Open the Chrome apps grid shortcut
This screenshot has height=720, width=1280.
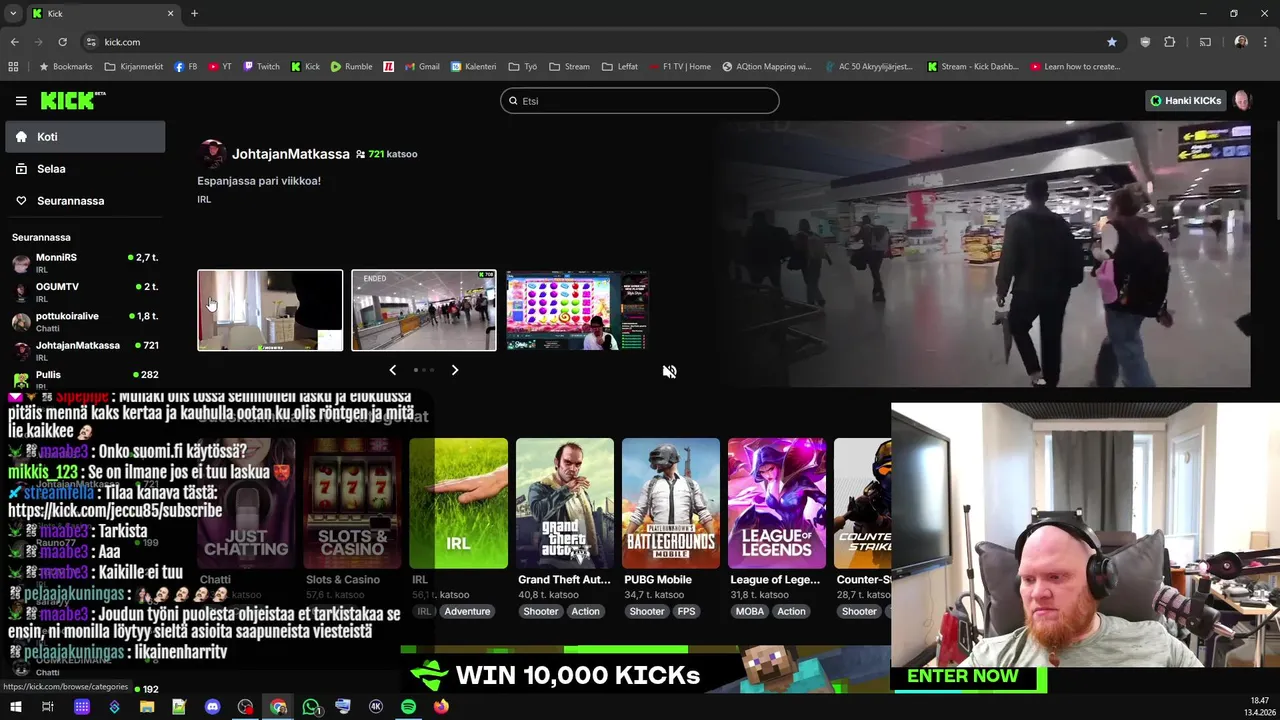(x=13, y=67)
